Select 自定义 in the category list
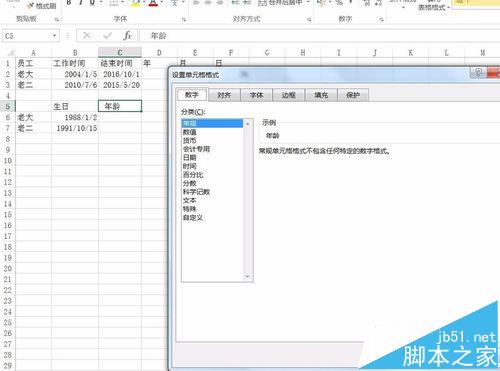The image size is (500, 371). pyautogui.click(x=212, y=217)
